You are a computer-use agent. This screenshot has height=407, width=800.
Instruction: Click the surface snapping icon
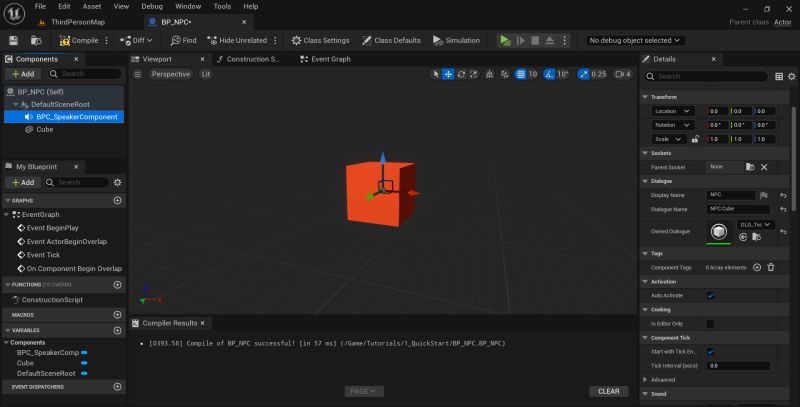pos(505,74)
